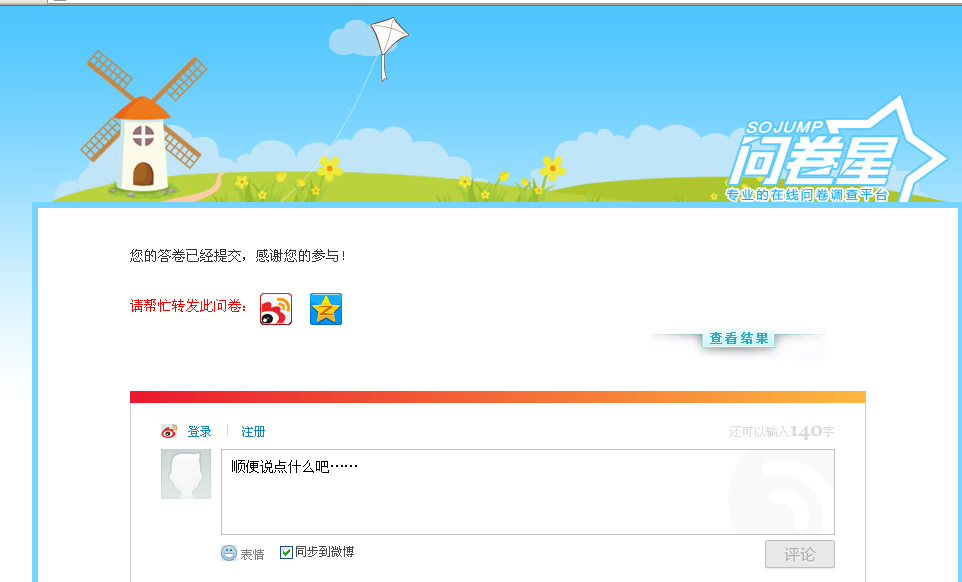962x582 pixels.
Task: Share the survey via QQ Zone star icon
Action: point(326,308)
